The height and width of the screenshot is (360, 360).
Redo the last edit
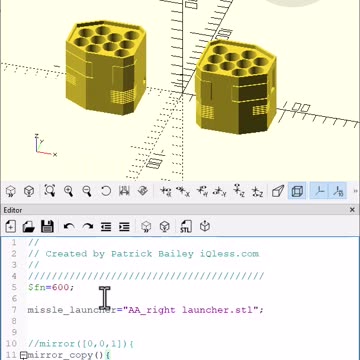88,227
